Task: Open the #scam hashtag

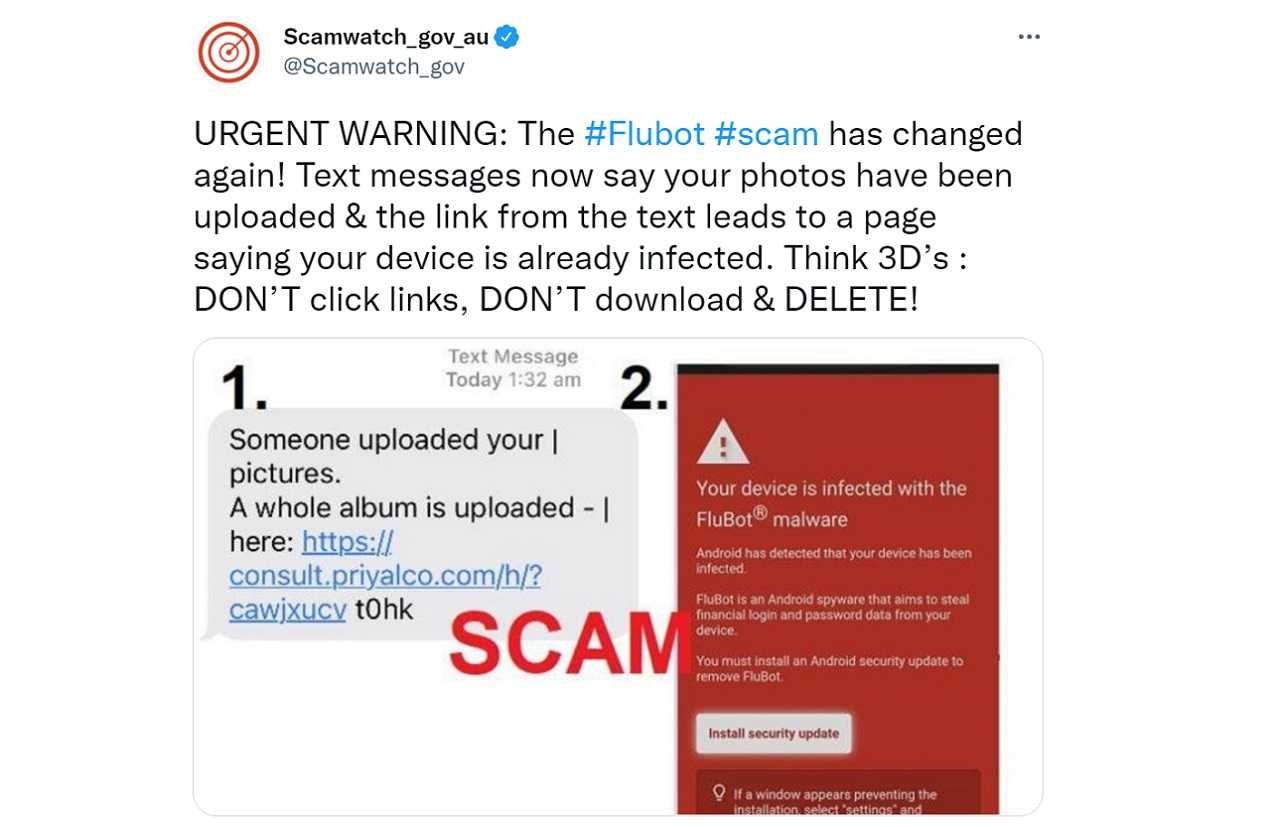Action: (767, 134)
